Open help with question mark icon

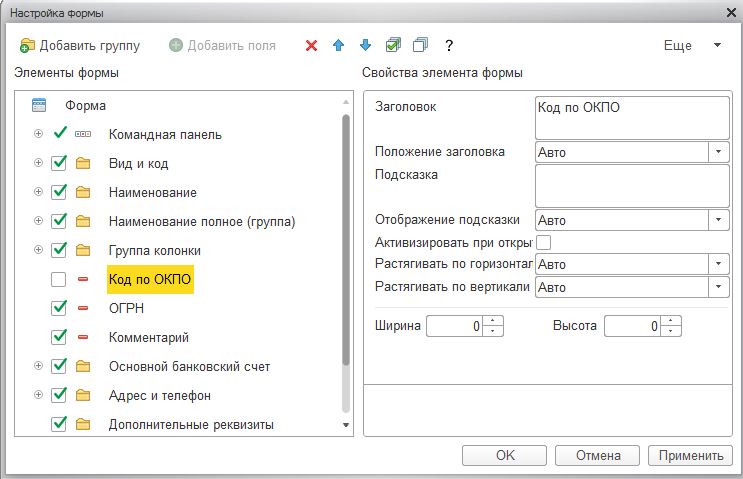[x=449, y=45]
